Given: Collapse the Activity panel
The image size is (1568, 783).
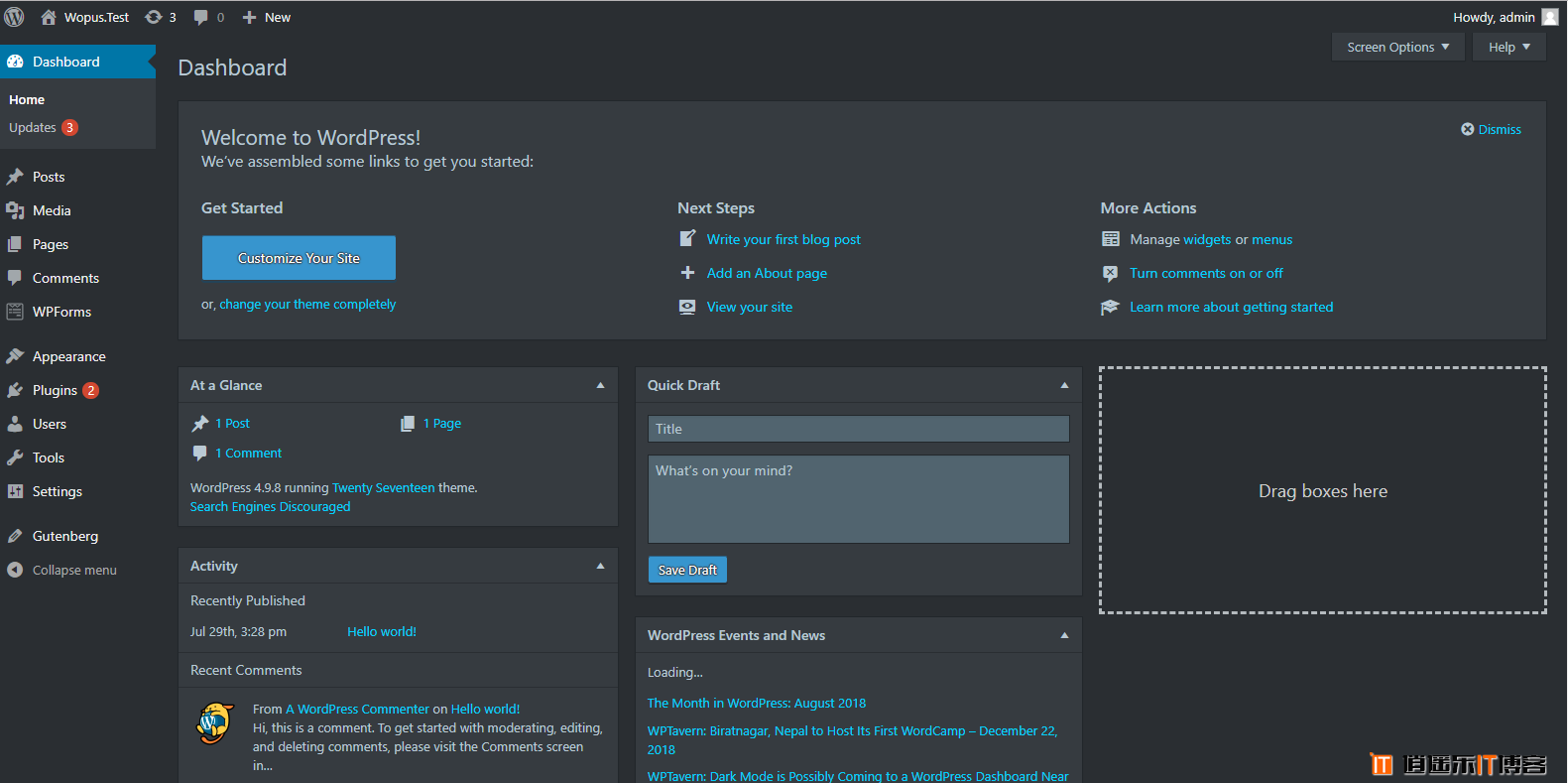Looking at the screenshot, I should click(x=600, y=566).
